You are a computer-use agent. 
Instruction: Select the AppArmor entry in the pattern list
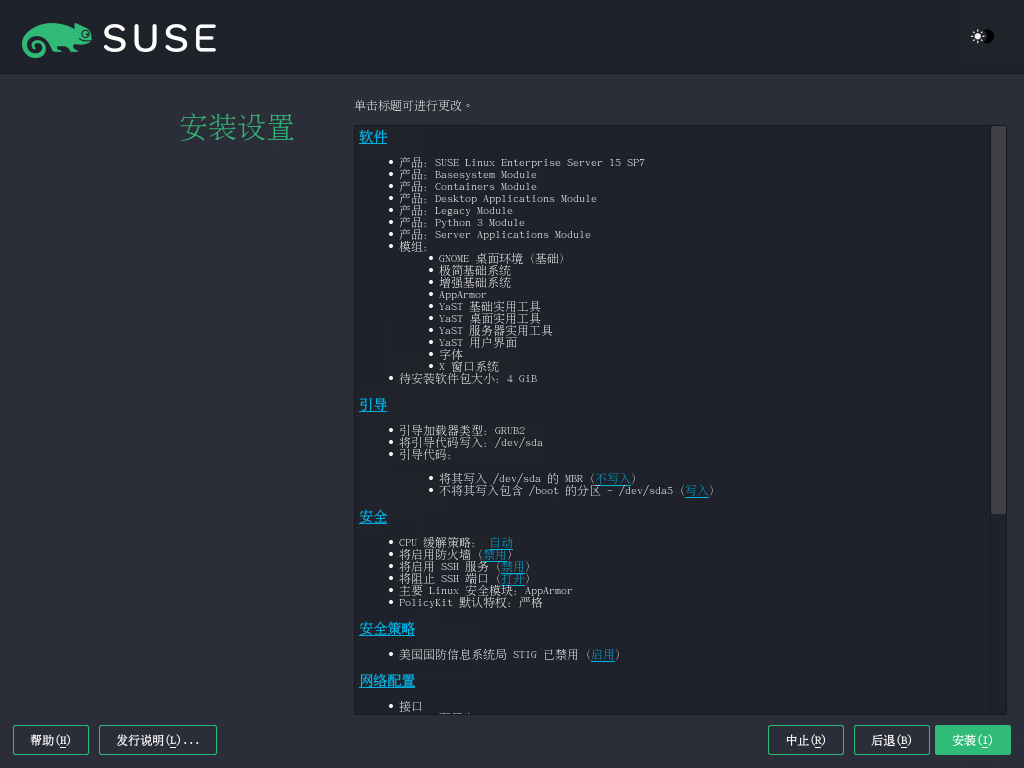[x=462, y=295]
